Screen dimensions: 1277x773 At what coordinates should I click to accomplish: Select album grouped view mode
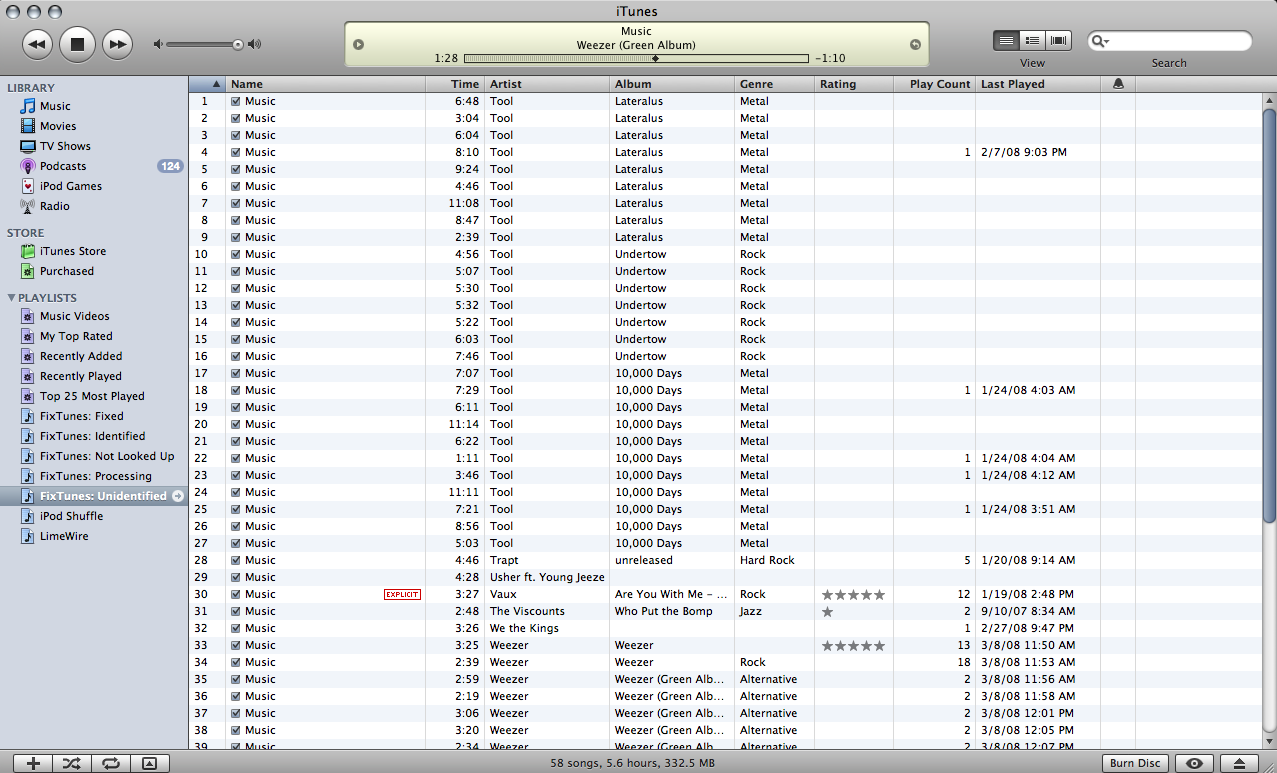coord(1032,40)
